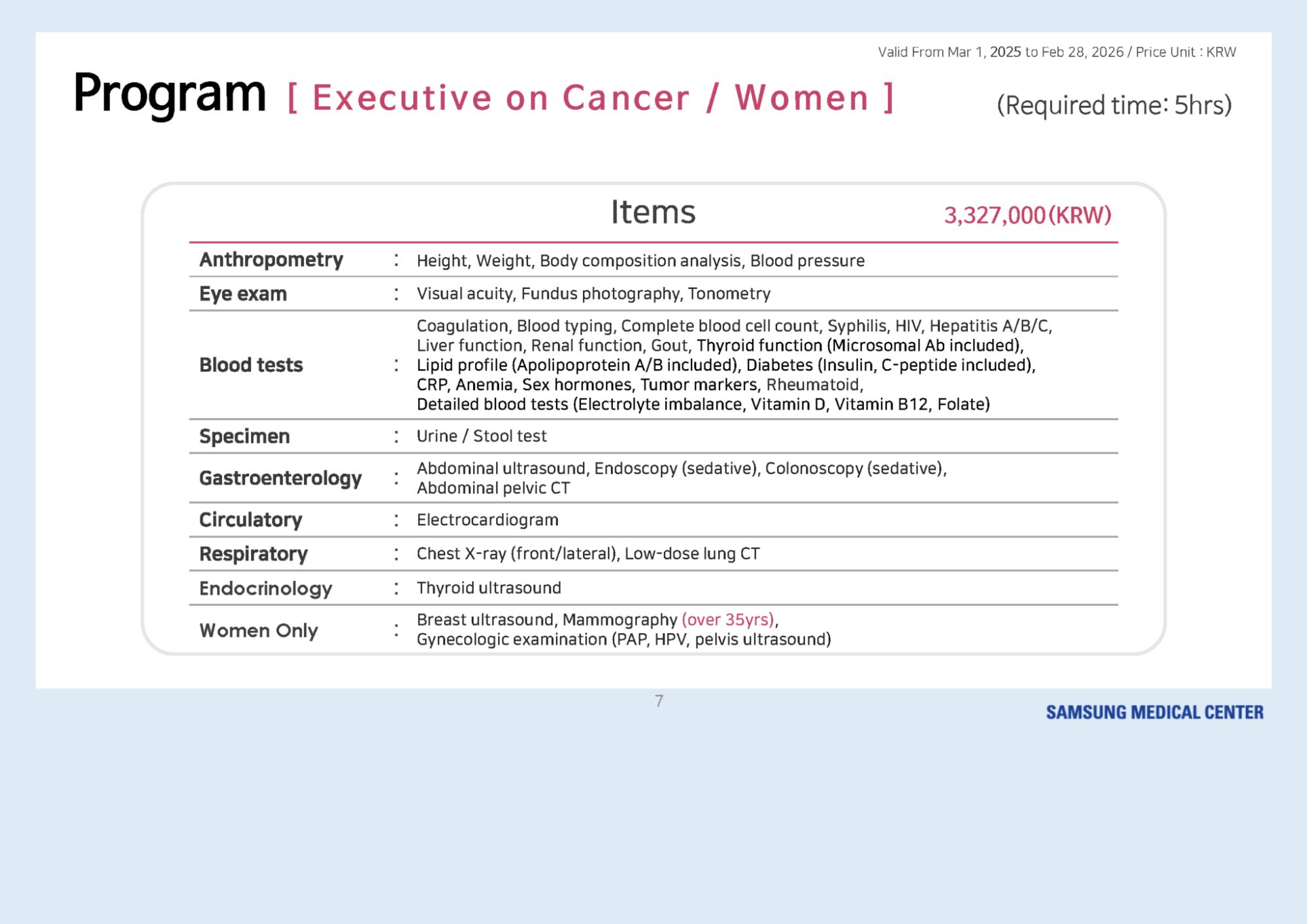The image size is (1307, 924).
Task: Click the Specimen category label
Action: 244,436
